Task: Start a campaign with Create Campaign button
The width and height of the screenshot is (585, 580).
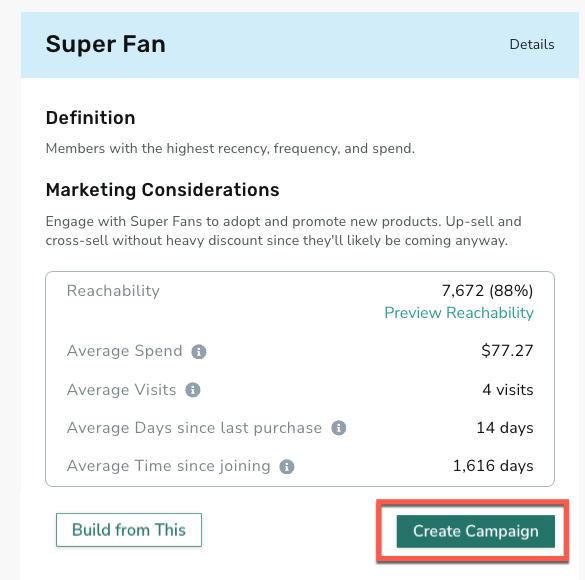Action: click(475, 531)
